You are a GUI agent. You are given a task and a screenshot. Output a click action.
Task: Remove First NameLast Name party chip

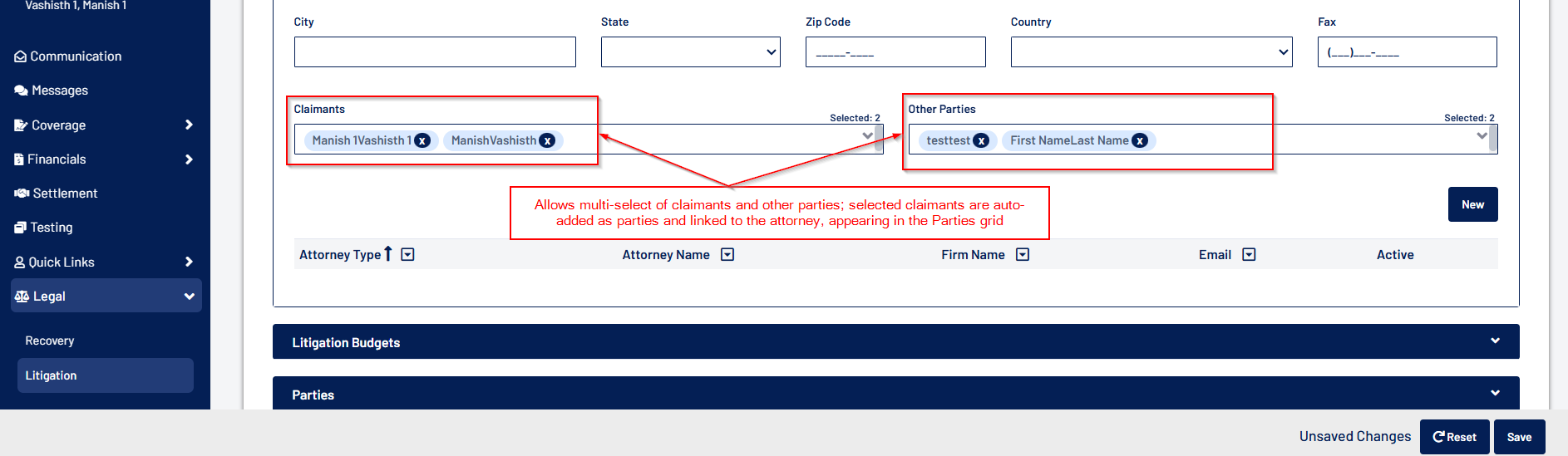(x=1140, y=140)
